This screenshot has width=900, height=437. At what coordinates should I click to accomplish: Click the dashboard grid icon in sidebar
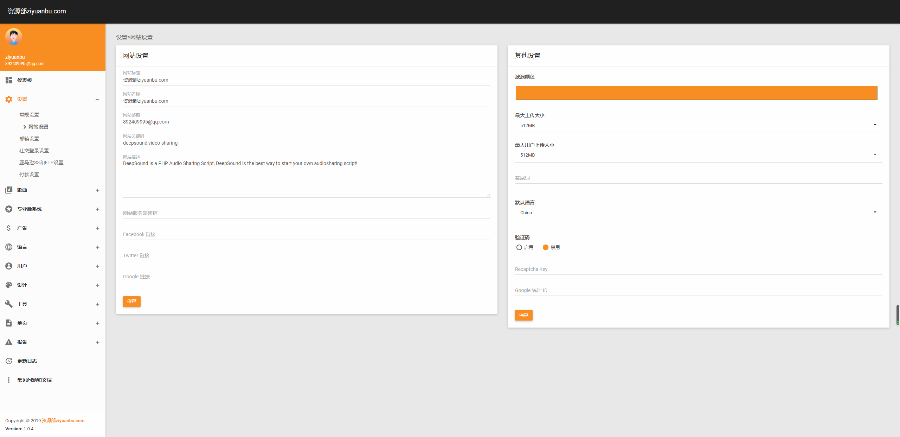click(9, 79)
